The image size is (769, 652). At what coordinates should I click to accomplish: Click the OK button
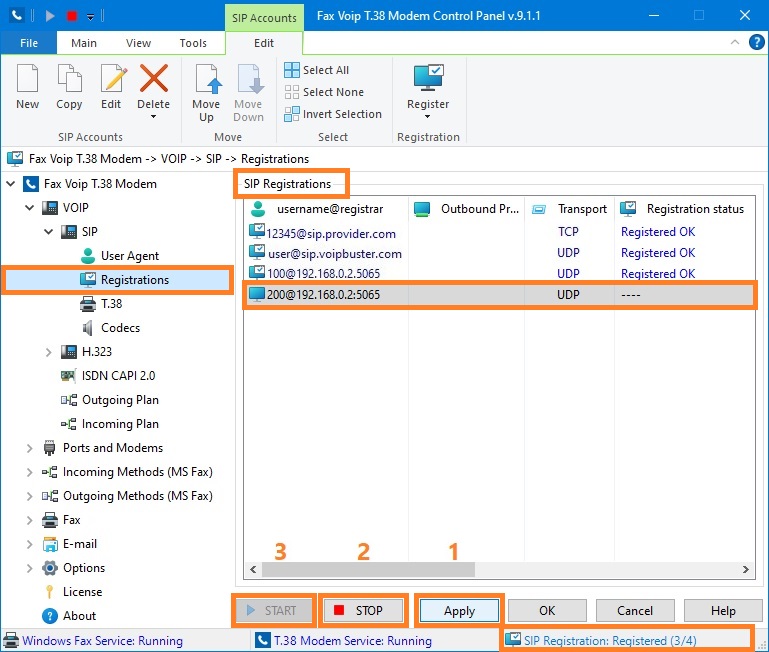[547, 611]
